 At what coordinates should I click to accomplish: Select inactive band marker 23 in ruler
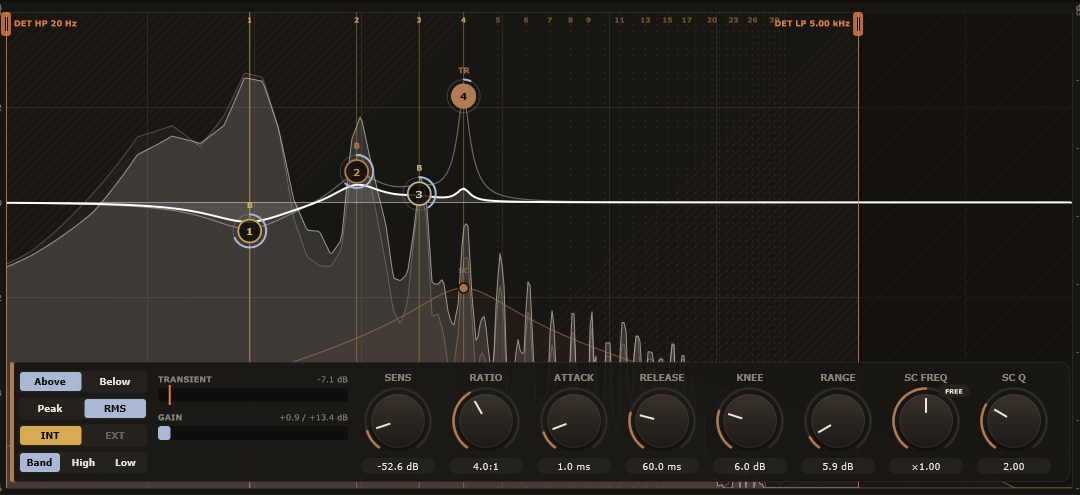click(734, 20)
